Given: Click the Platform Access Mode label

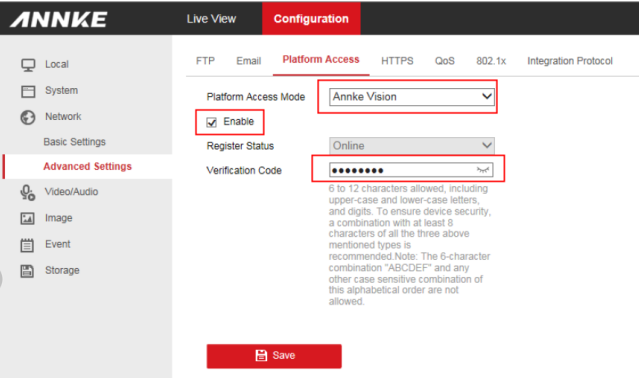Looking at the screenshot, I should click(256, 97).
